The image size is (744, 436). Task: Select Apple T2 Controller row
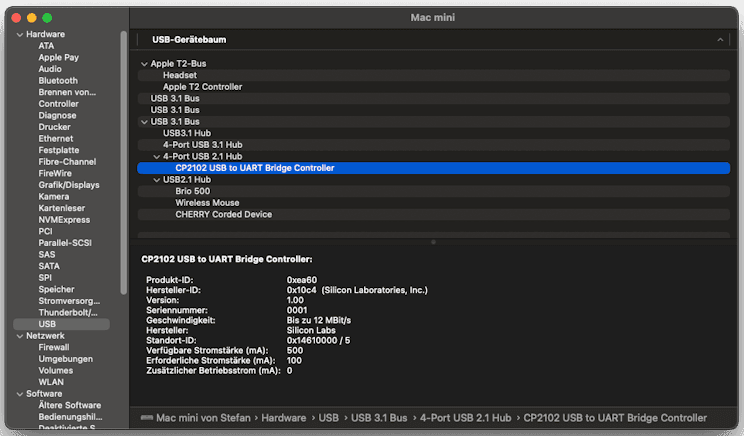(434, 87)
